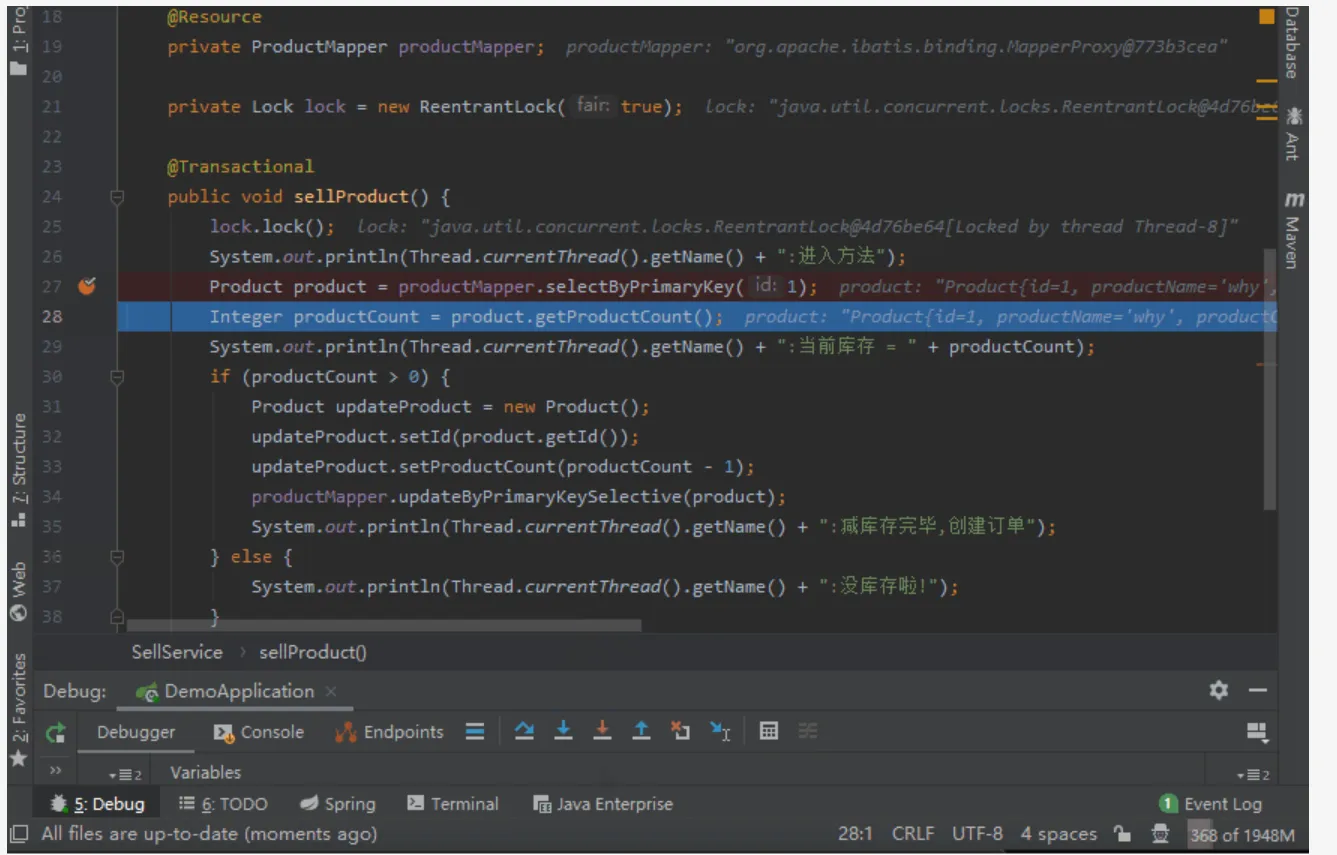Open the Ant tool window
The height and width of the screenshot is (855, 1337).
pyautogui.click(x=1294, y=132)
